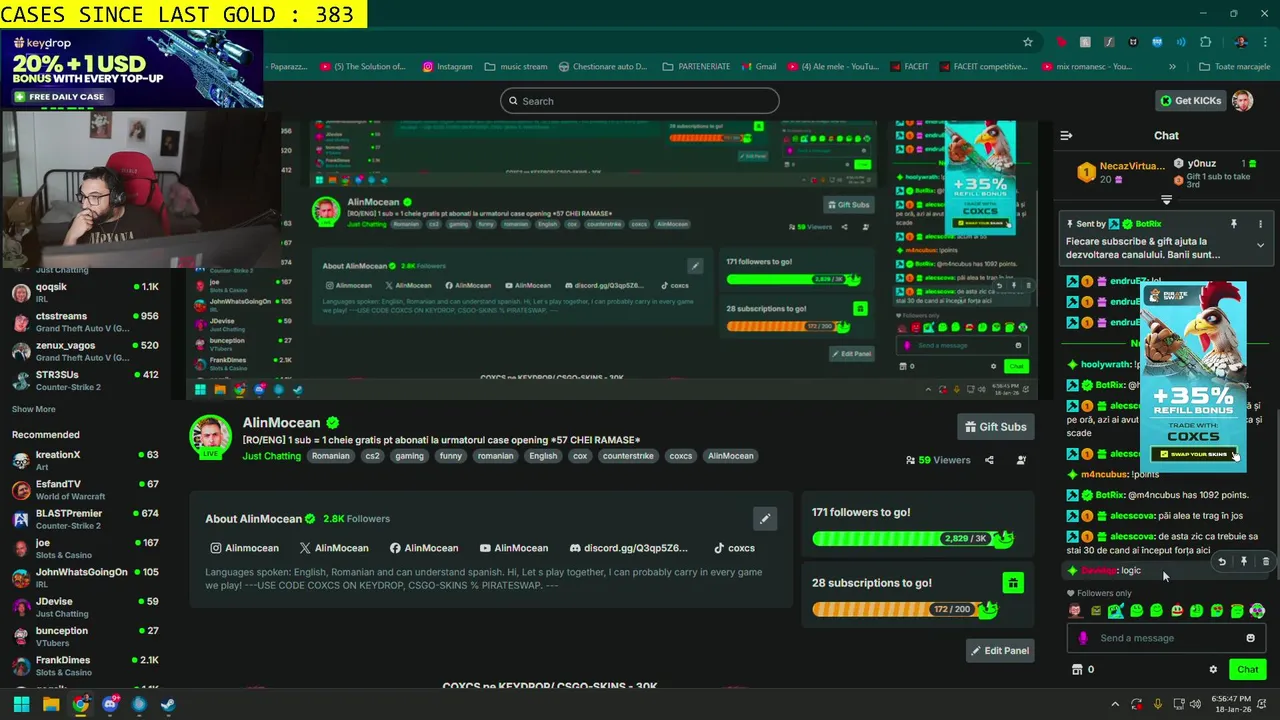Click the AlinMocean streamer avatar
The height and width of the screenshot is (720, 1280).
[x=211, y=437]
